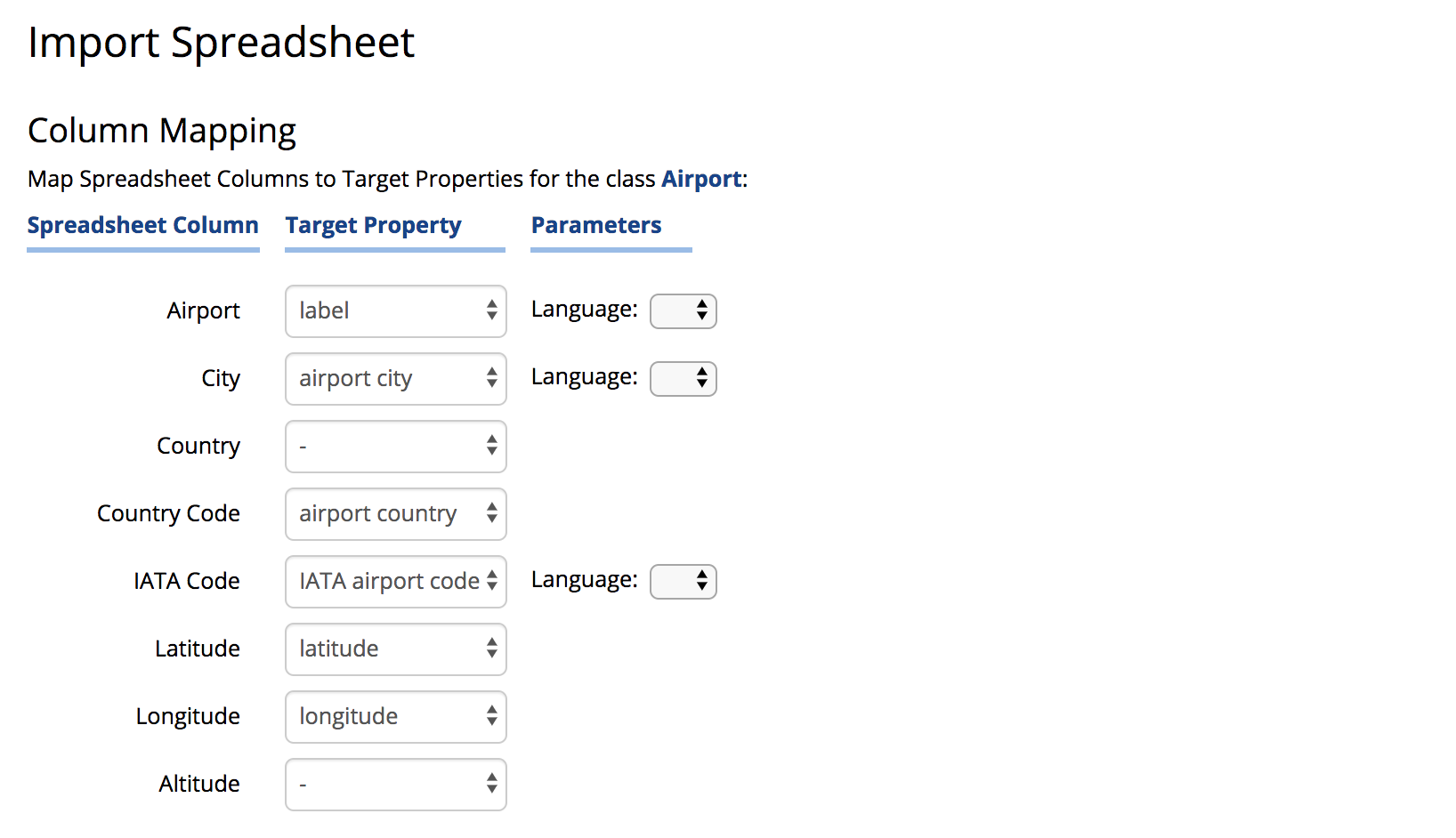
Task: Click the 'IATA Code' row label
Action: point(187,581)
